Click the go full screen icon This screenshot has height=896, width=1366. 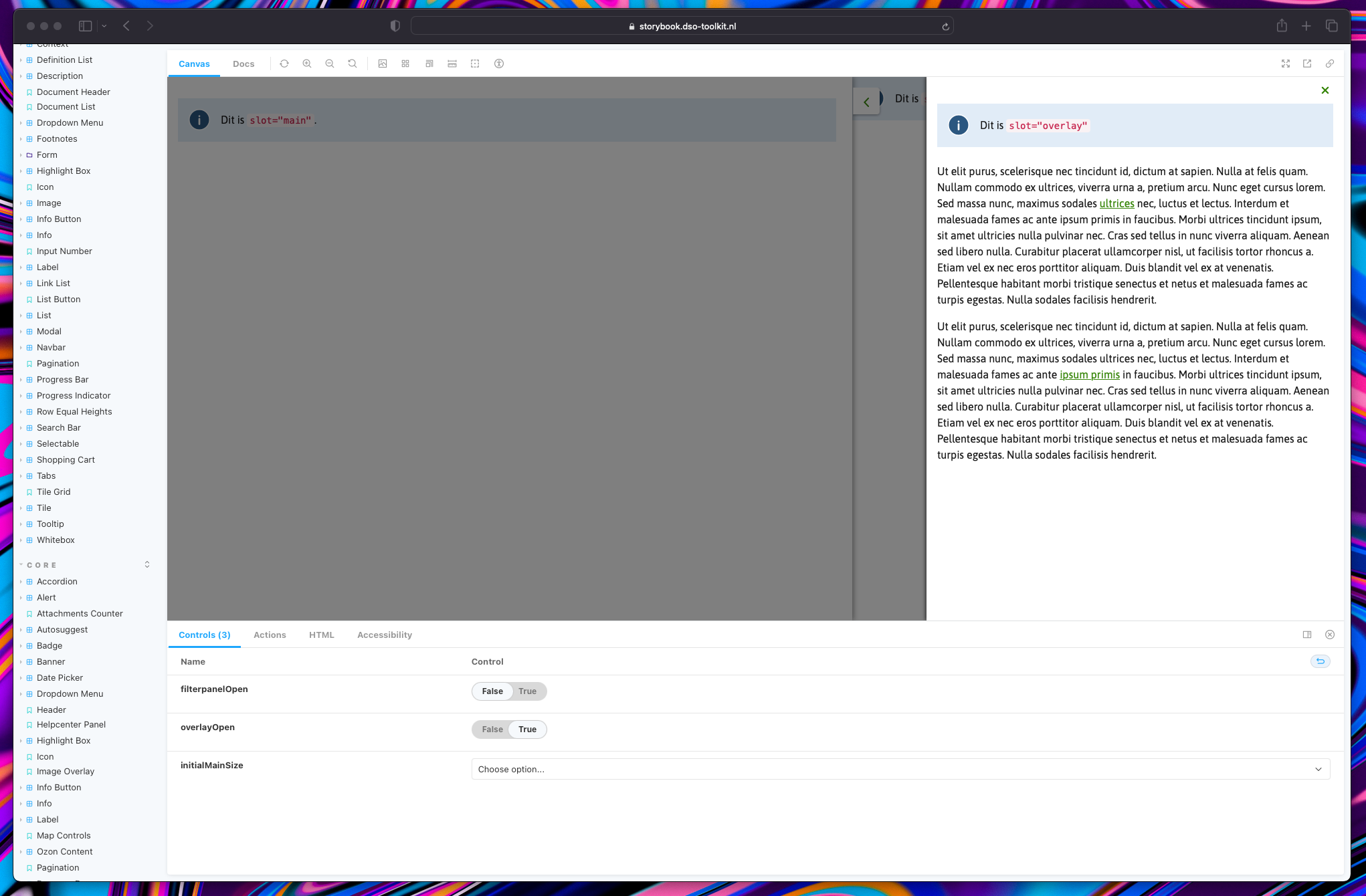coord(1286,64)
